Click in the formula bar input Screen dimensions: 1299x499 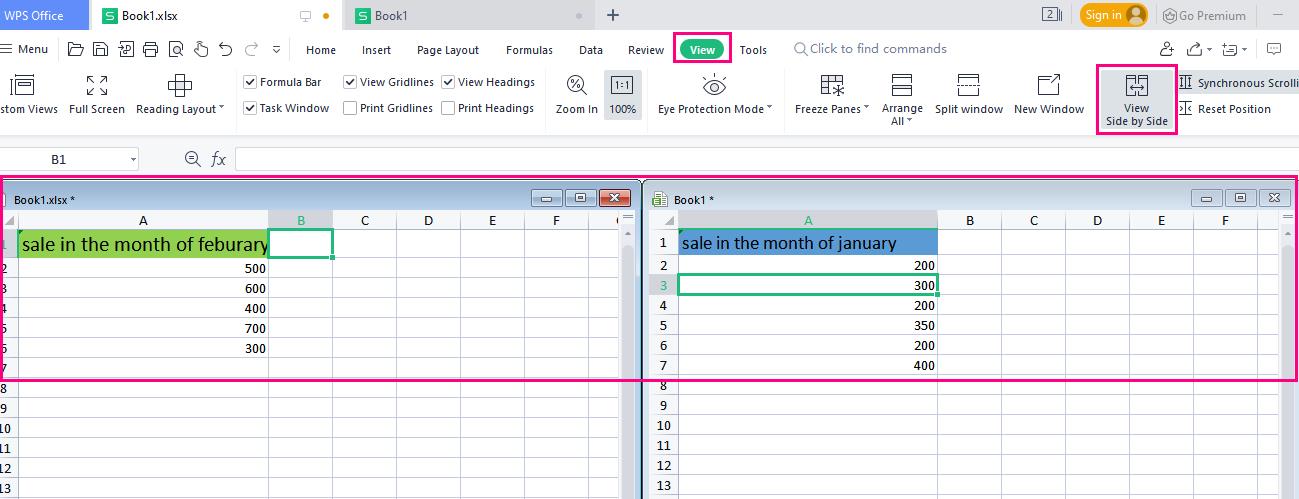766,159
